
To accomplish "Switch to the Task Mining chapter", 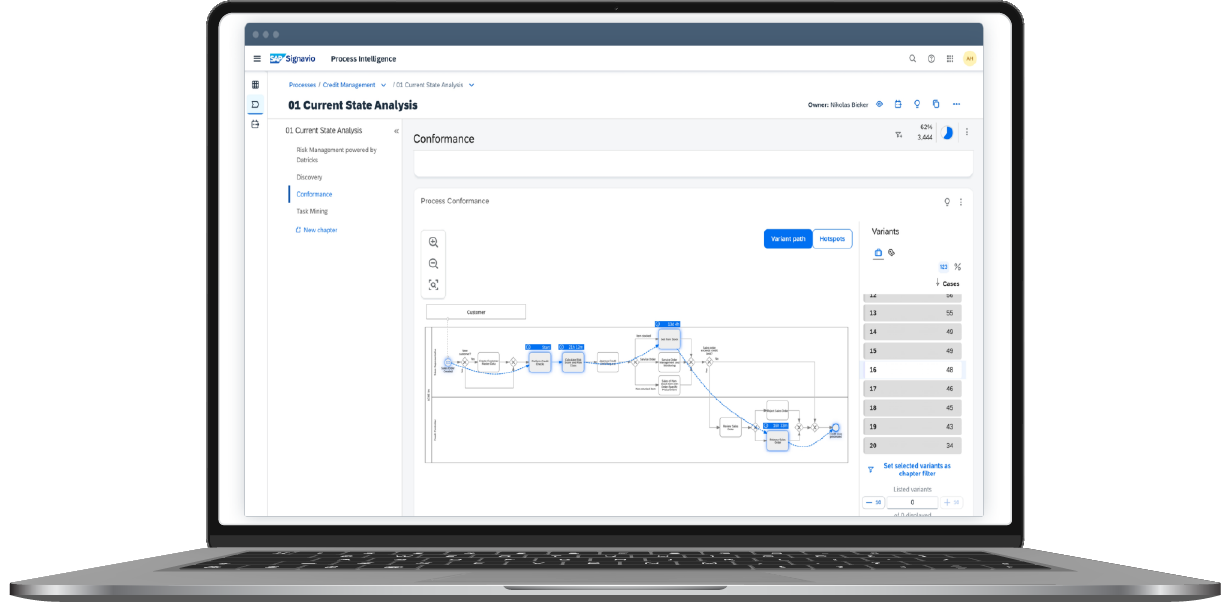I will (x=312, y=211).
